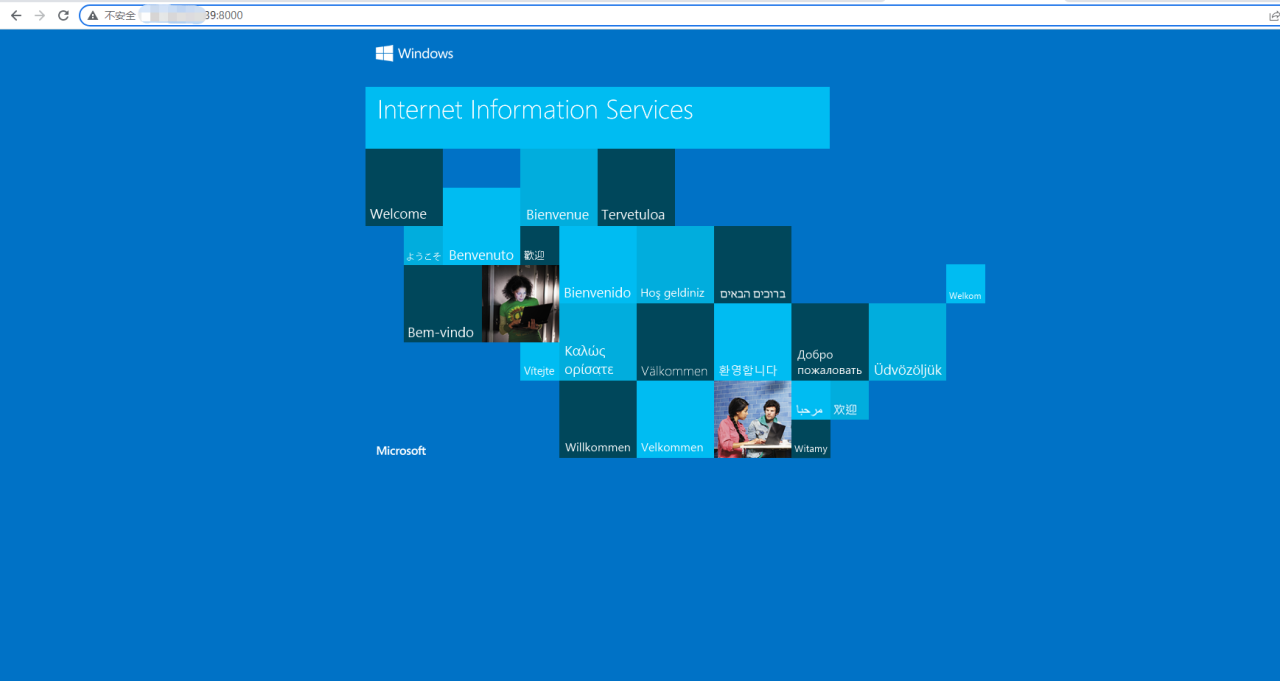Screen dimensions: 1280x681
Task: Click the 欢迎 tile
Action: tap(850, 401)
